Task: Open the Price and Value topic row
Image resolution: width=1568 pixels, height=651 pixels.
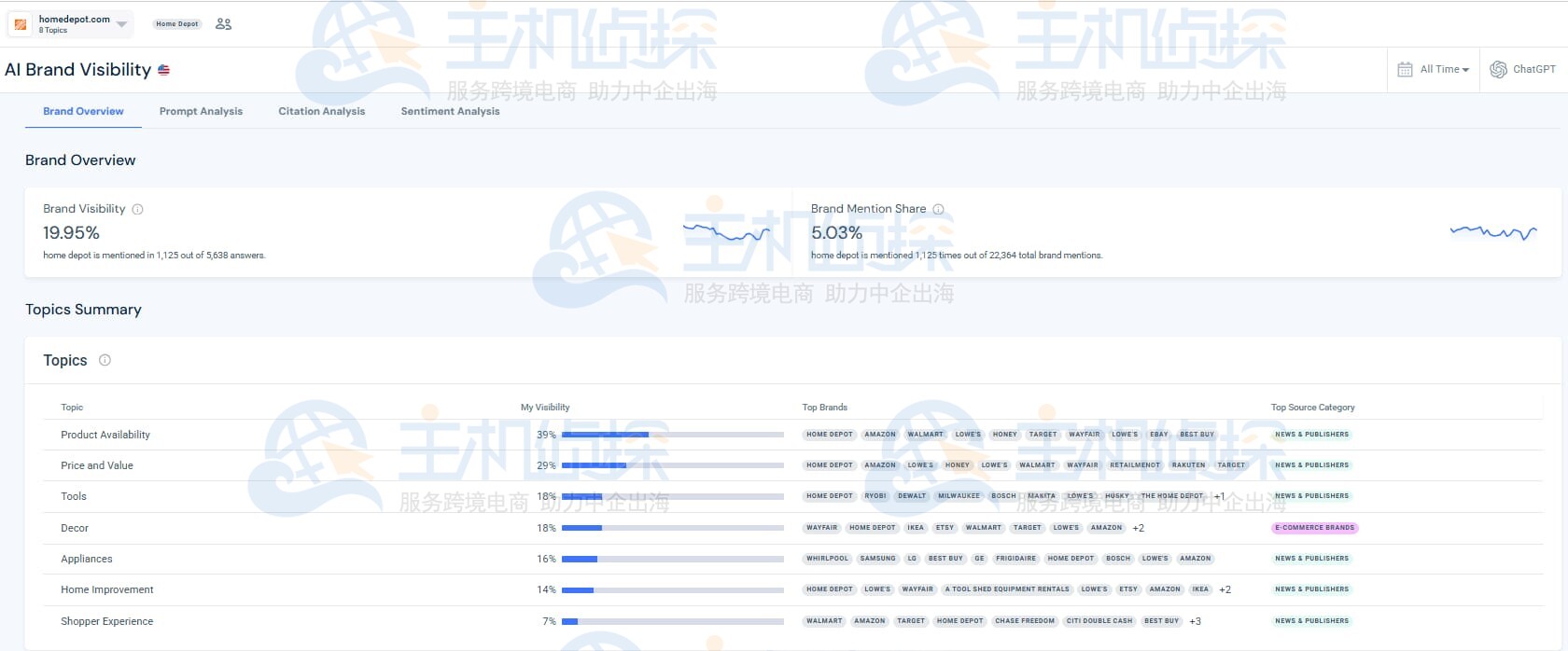Action: point(792,465)
